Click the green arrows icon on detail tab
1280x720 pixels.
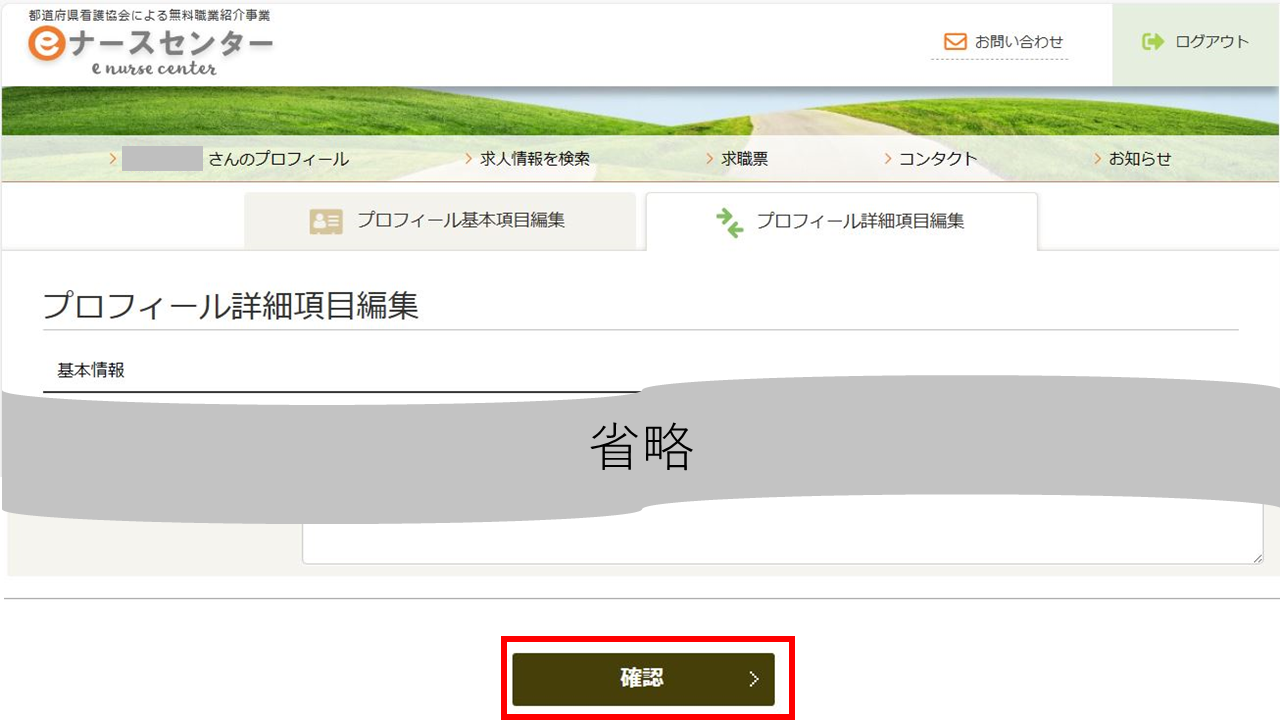[x=730, y=222]
